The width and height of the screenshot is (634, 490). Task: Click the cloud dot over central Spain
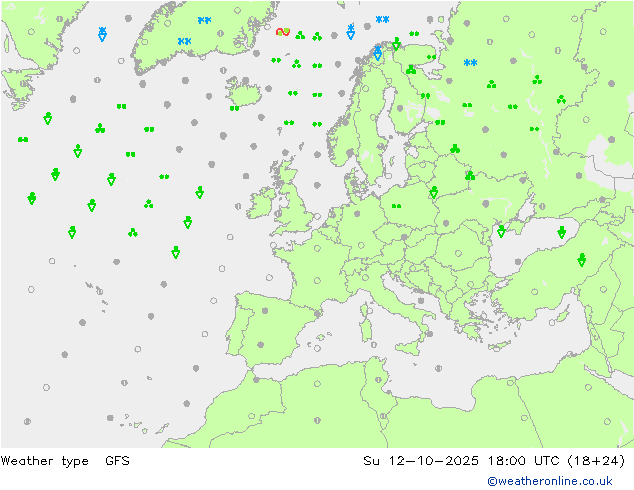point(265,310)
